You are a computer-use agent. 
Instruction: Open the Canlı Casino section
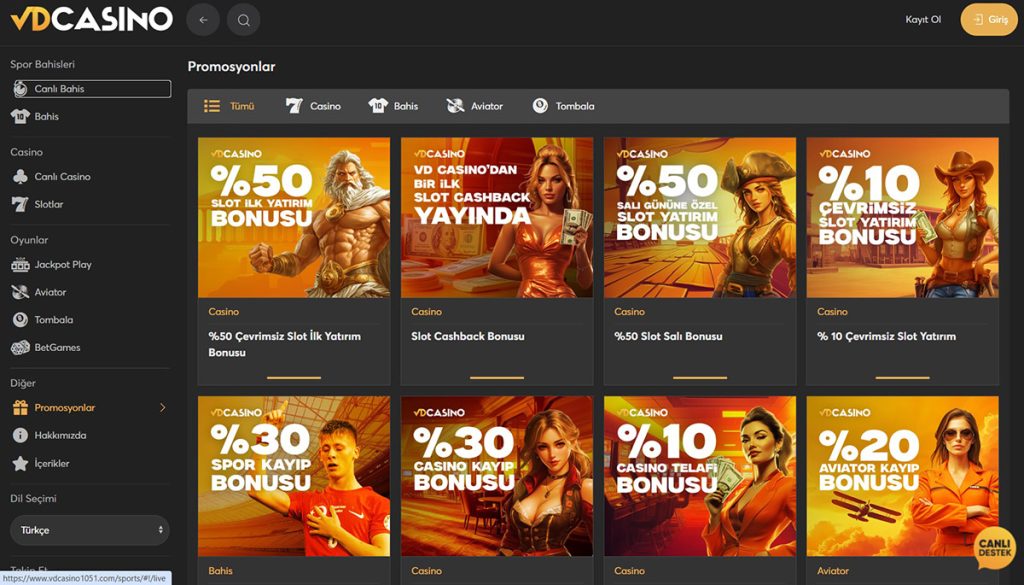60,176
